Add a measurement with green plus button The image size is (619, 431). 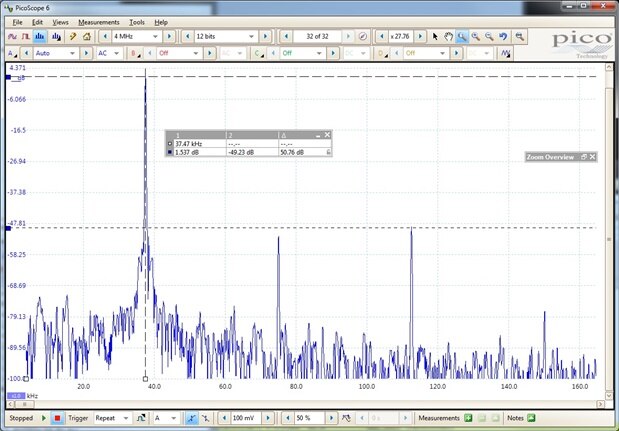click(x=466, y=418)
